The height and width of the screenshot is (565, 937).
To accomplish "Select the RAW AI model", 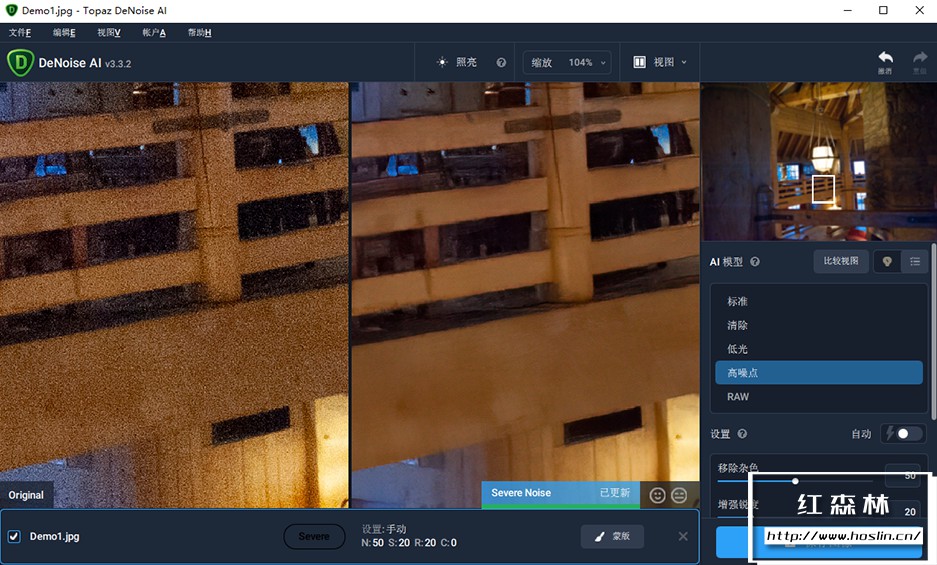I will pos(819,396).
